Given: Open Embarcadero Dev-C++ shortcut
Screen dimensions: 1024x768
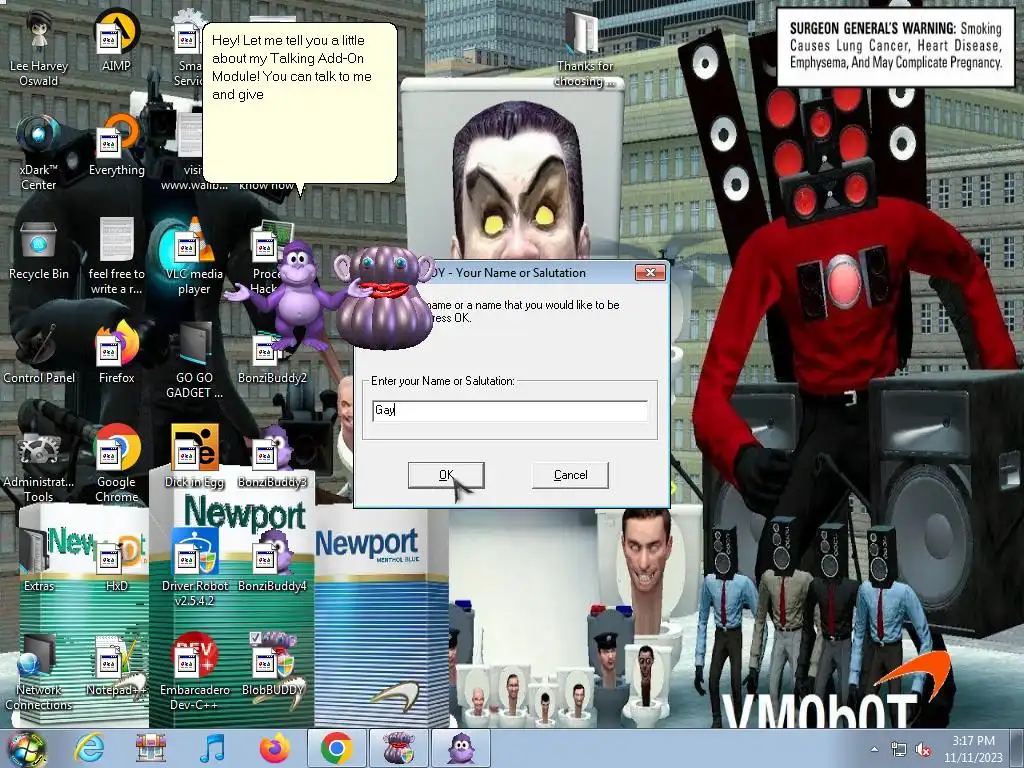Looking at the screenshot, I should coord(194,673).
